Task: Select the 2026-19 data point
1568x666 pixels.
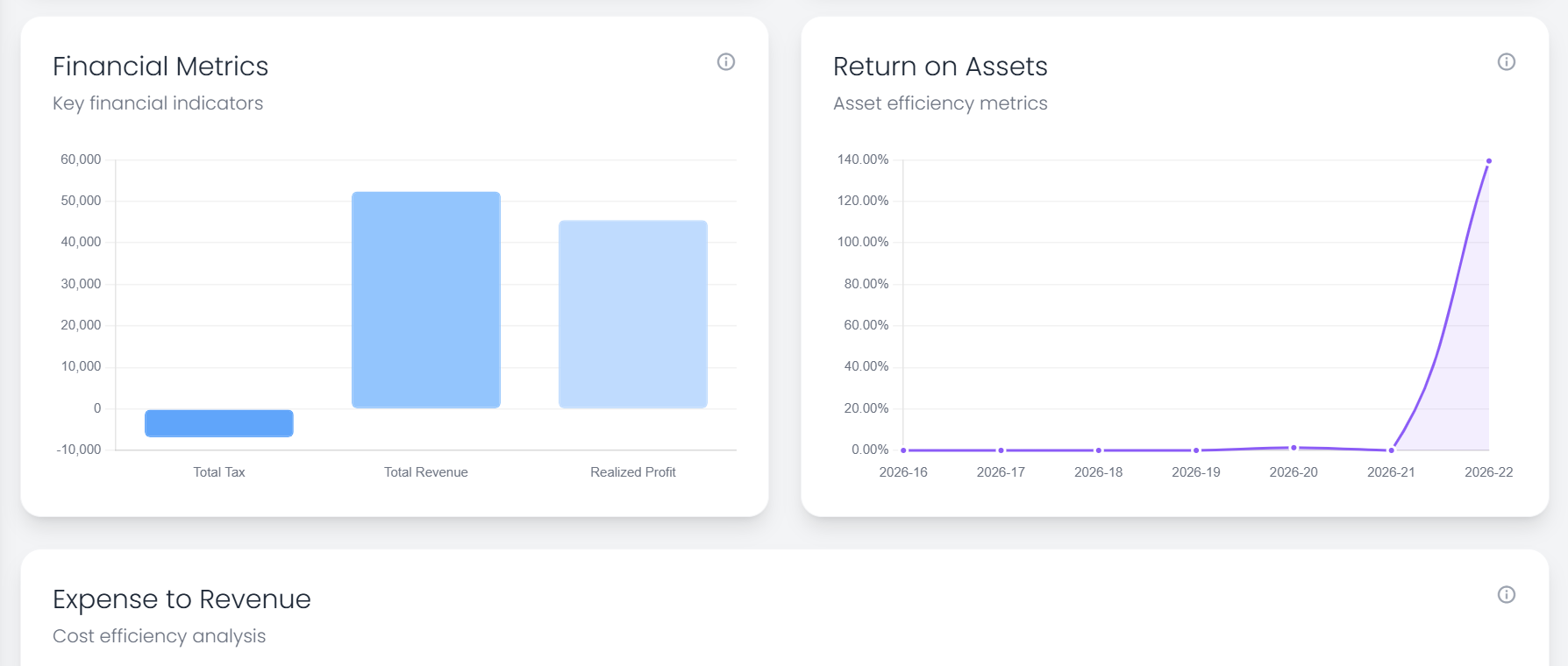Action: (1196, 450)
